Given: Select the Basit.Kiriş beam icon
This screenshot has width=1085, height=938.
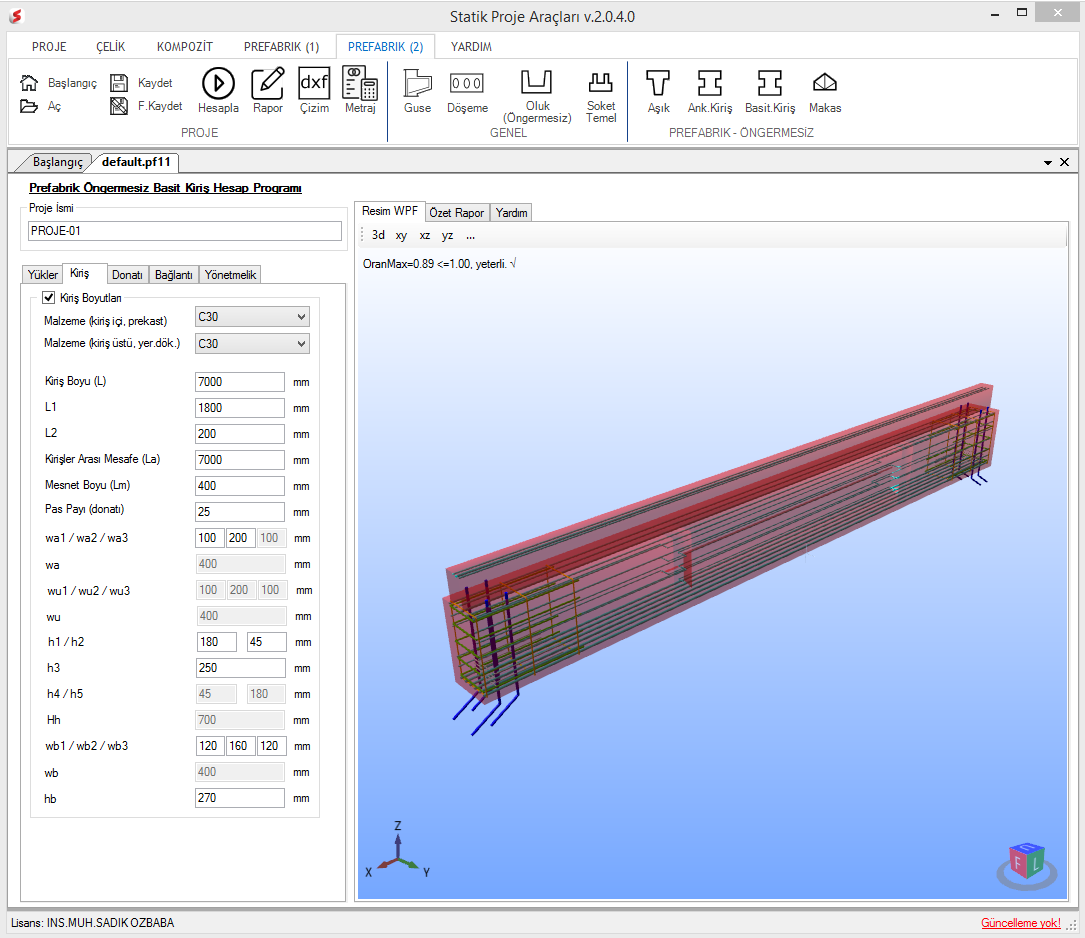Looking at the screenshot, I should [x=769, y=83].
